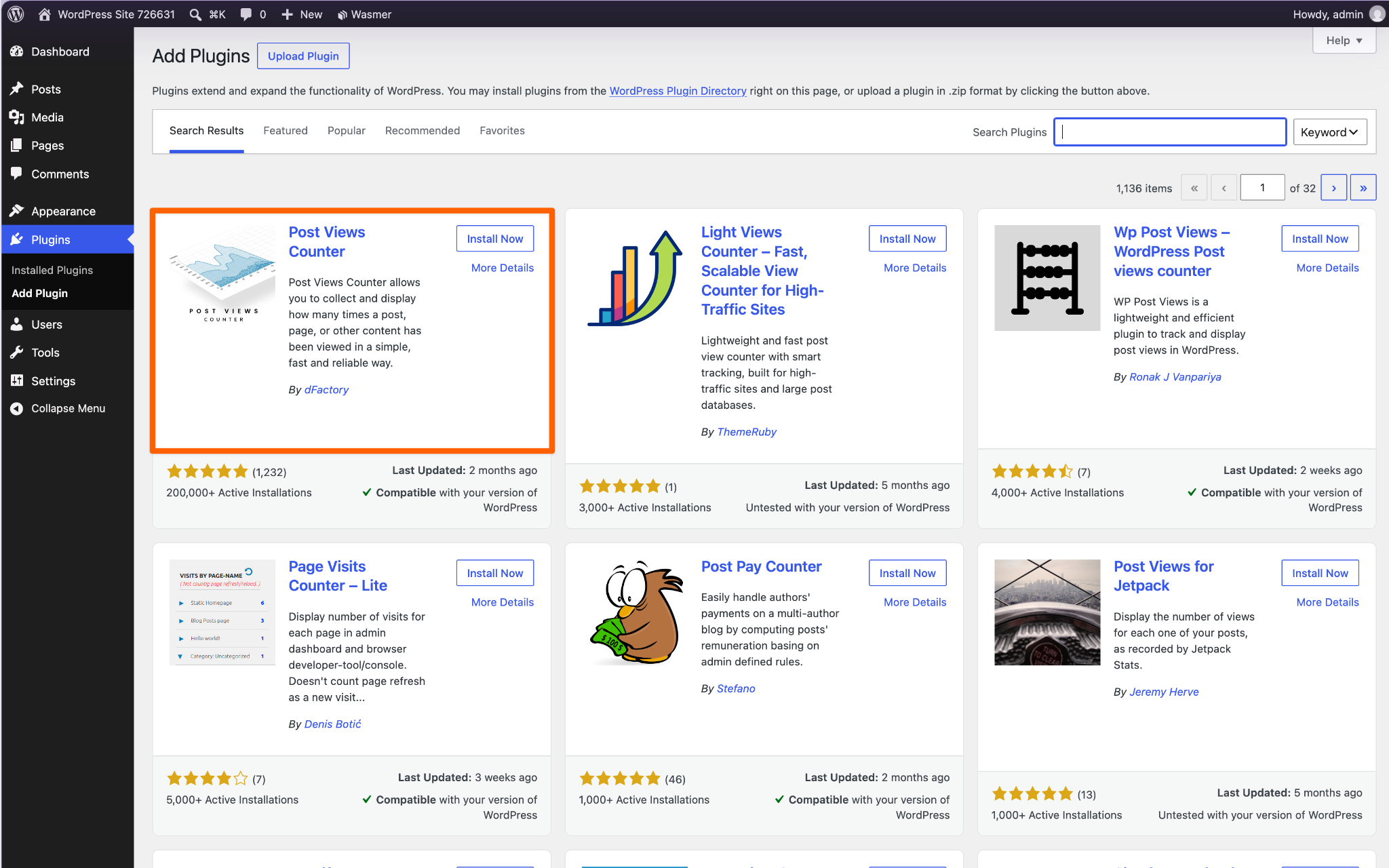Switch to the Popular tab

tap(346, 131)
